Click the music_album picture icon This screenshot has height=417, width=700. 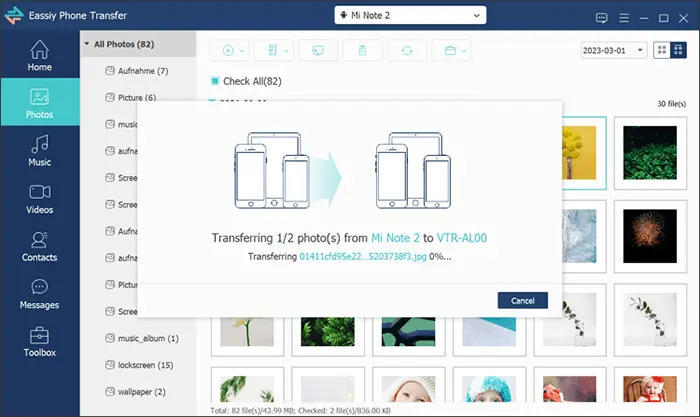(110, 338)
